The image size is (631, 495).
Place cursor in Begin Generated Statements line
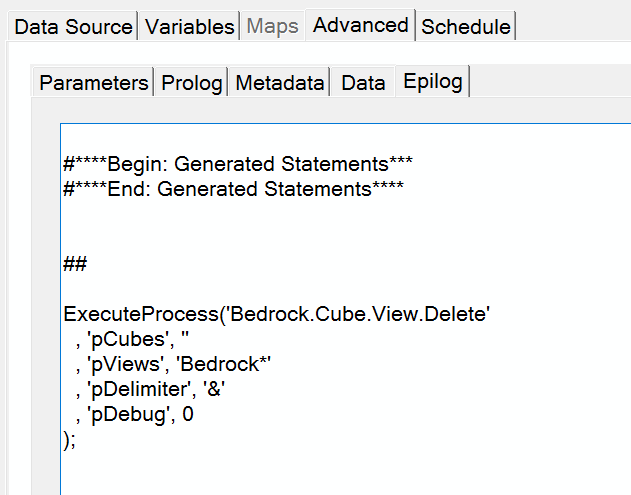click(238, 164)
